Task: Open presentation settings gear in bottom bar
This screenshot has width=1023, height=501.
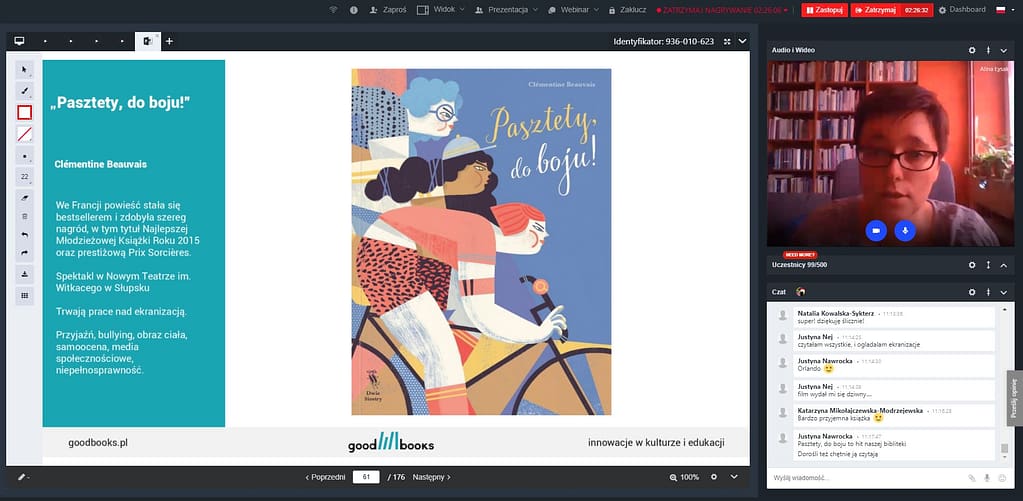Action: tap(714, 477)
